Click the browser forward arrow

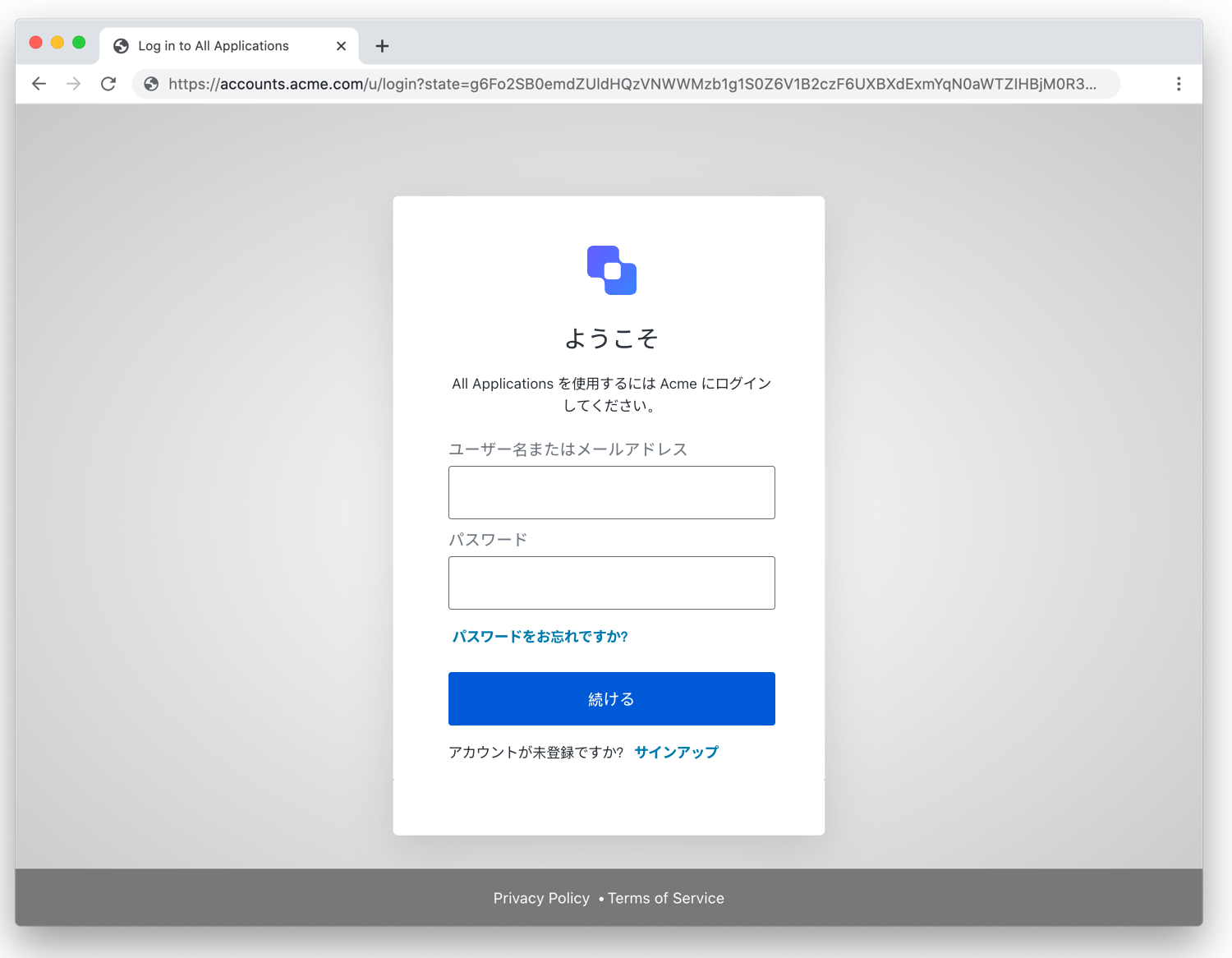pos(74,84)
